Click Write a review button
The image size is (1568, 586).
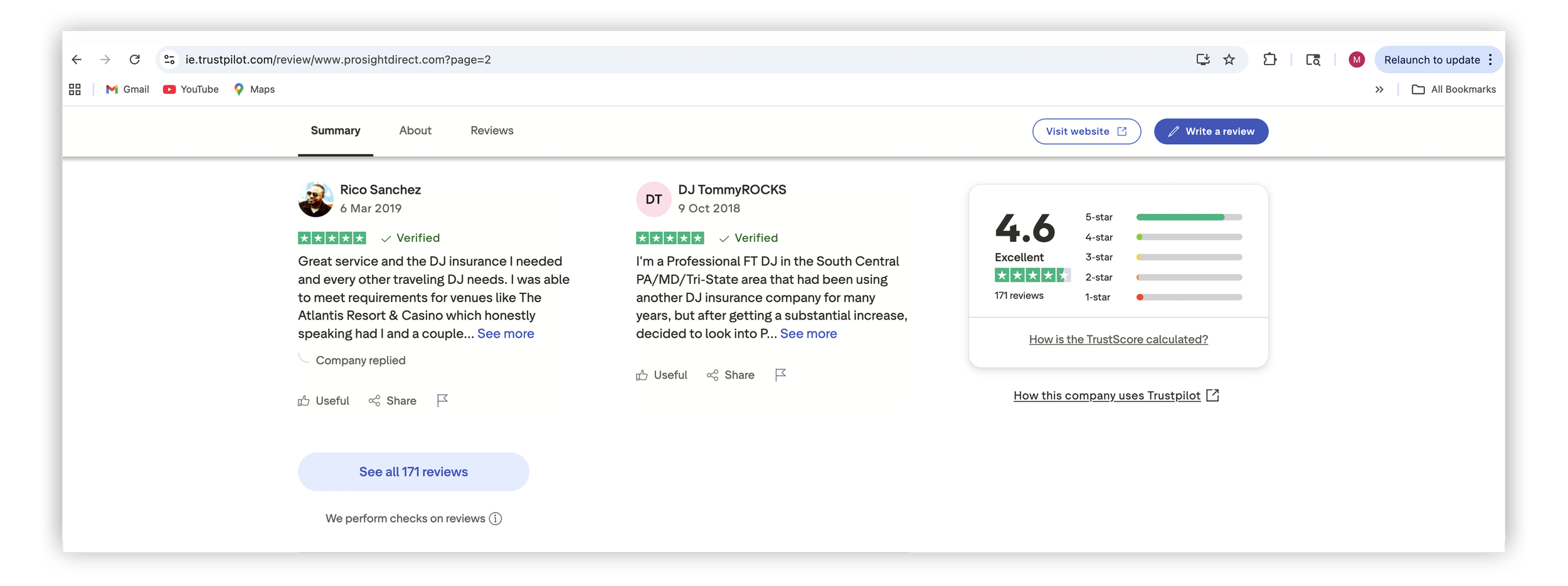pyautogui.click(x=1211, y=132)
